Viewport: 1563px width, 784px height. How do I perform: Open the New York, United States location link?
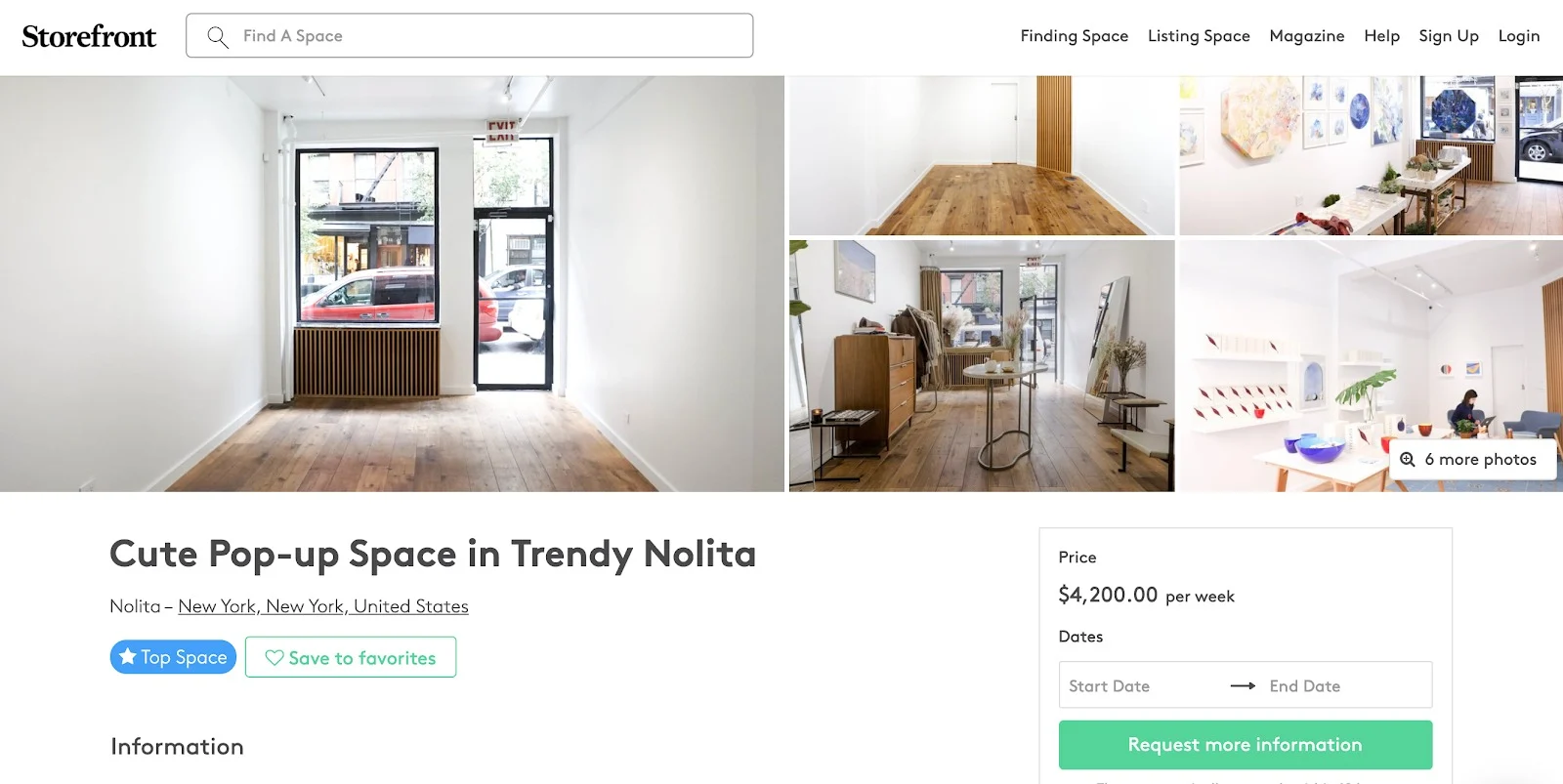tap(323, 606)
